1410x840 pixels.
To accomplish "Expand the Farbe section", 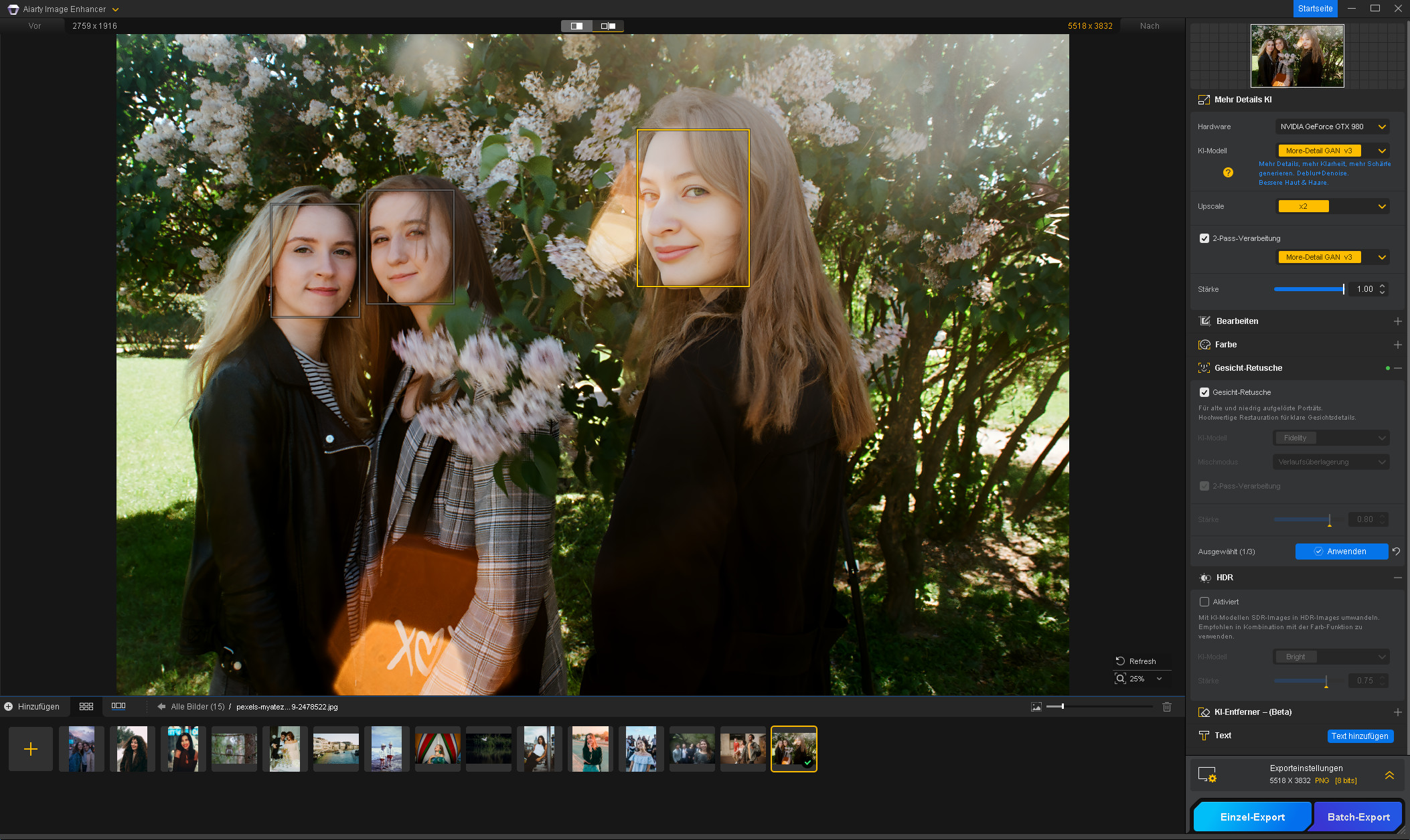I will pos(1398,345).
